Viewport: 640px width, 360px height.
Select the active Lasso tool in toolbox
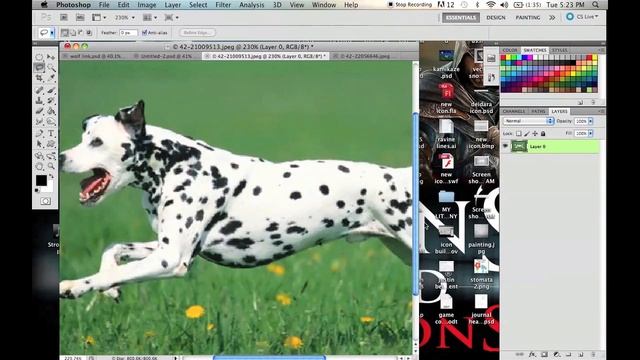(x=39, y=67)
